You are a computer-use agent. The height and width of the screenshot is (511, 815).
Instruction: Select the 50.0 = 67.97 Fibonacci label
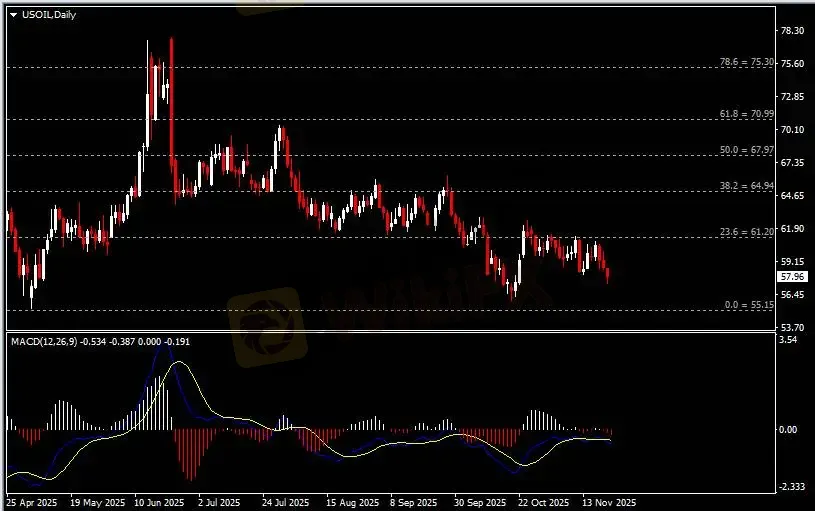[x=746, y=150]
